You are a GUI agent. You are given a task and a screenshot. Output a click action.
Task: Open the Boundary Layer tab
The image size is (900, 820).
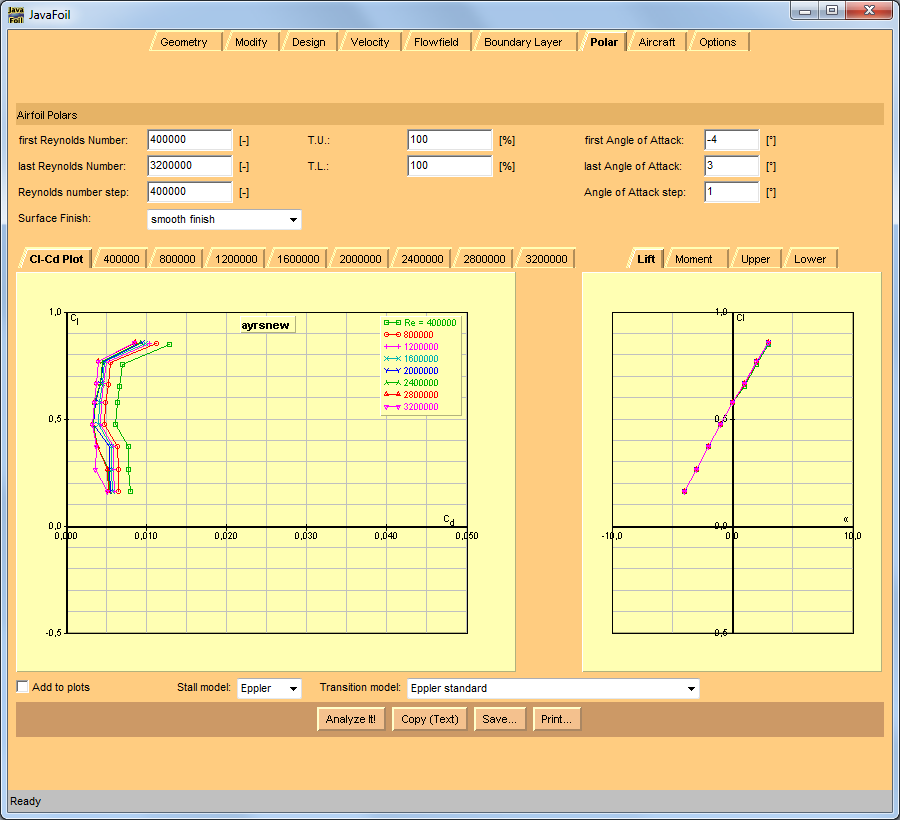[x=523, y=42]
